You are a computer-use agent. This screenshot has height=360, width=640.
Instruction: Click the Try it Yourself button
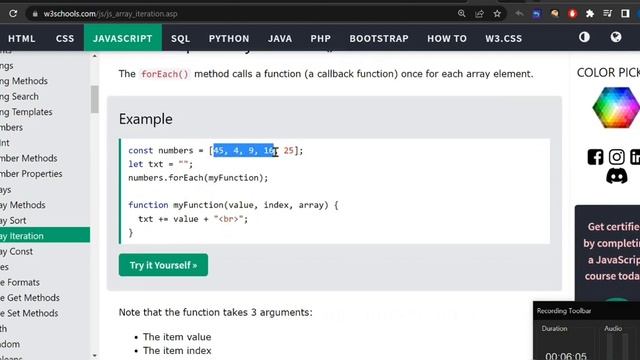tap(163, 265)
